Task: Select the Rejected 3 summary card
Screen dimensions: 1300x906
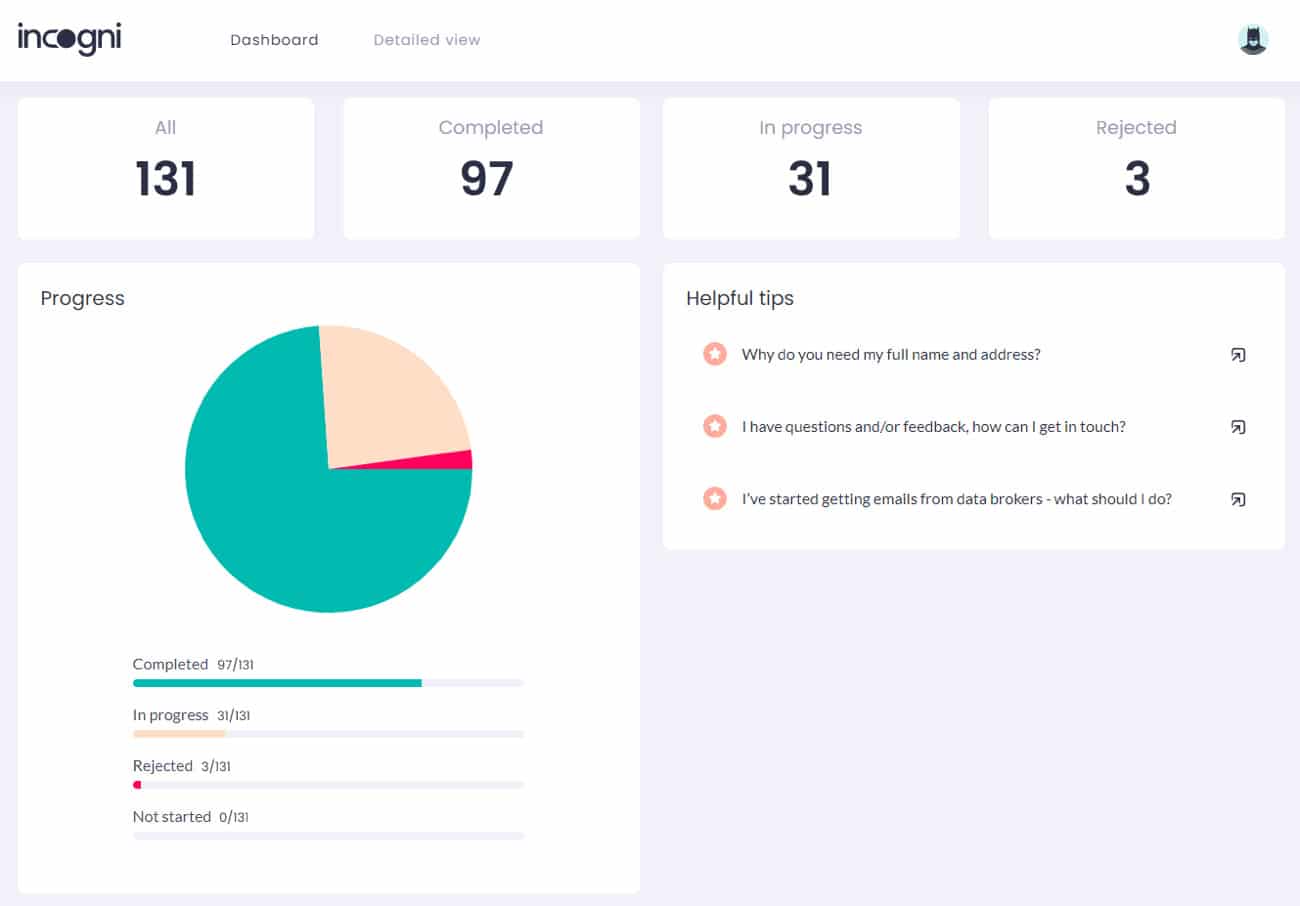Action: point(1136,168)
